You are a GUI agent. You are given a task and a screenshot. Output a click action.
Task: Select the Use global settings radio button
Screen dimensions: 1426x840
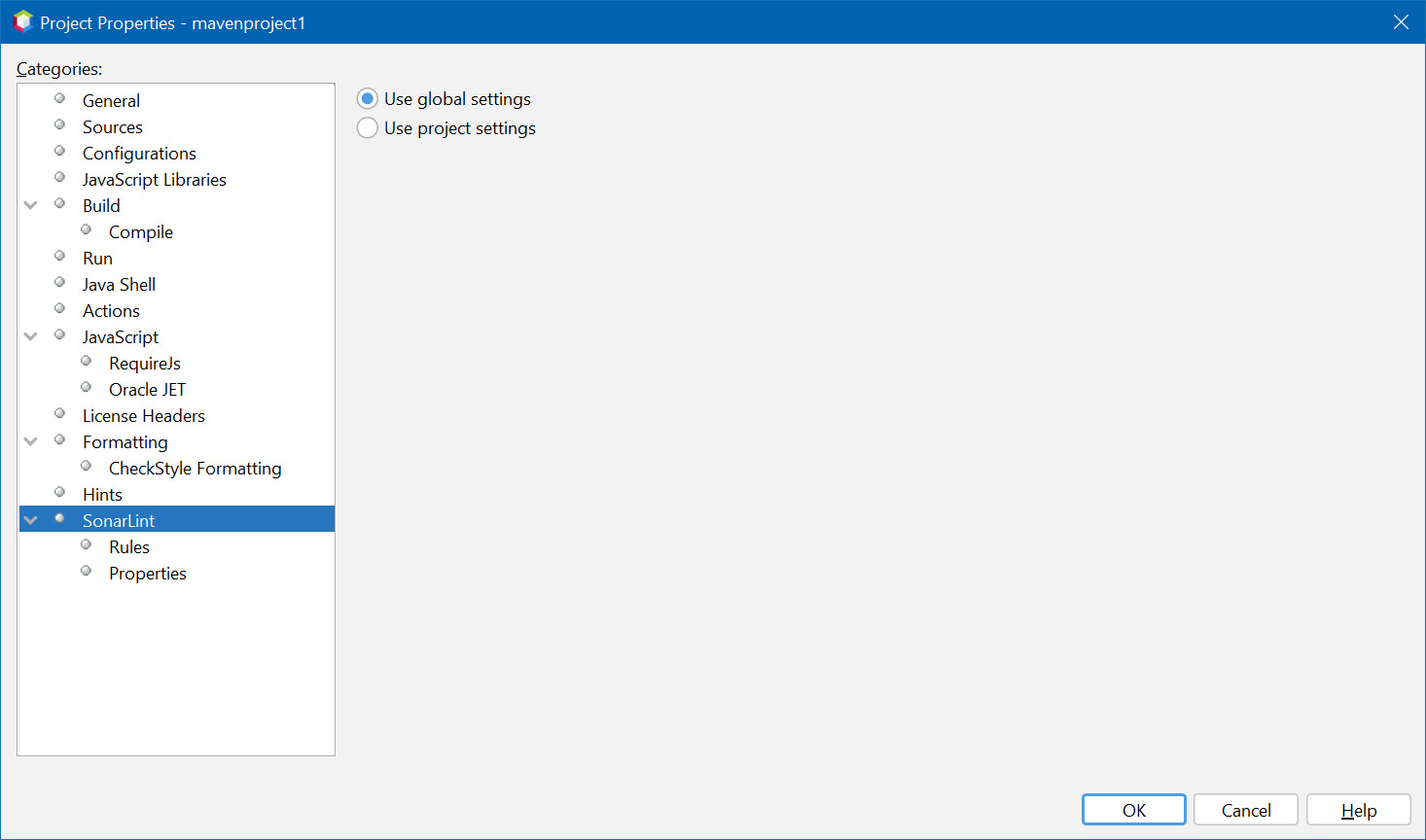coord(368,99)
